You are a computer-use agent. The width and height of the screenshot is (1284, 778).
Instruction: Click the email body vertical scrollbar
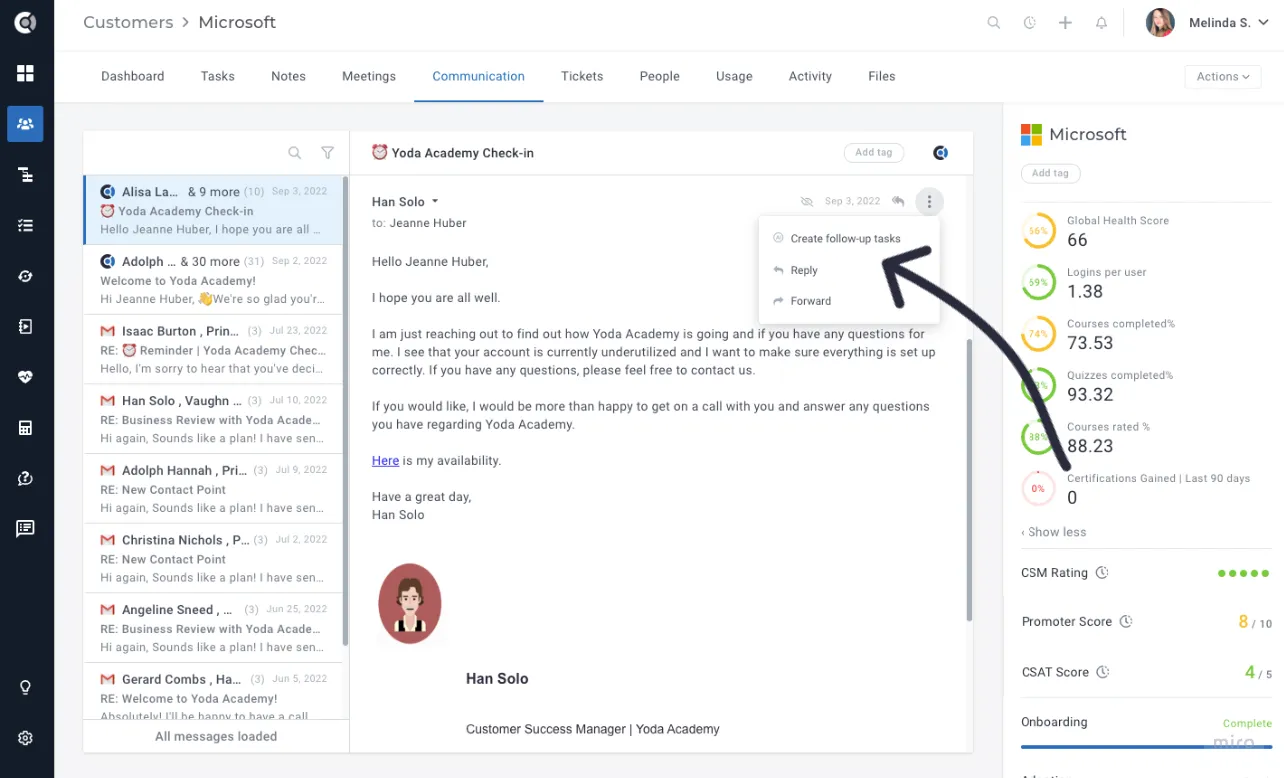point(968,480)
